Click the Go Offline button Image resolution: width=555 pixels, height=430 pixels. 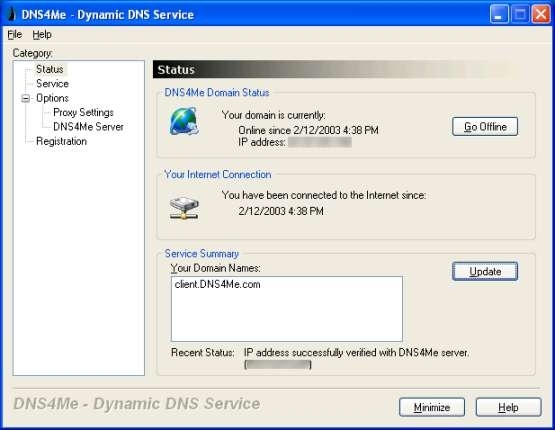click(x=485, y=127)
